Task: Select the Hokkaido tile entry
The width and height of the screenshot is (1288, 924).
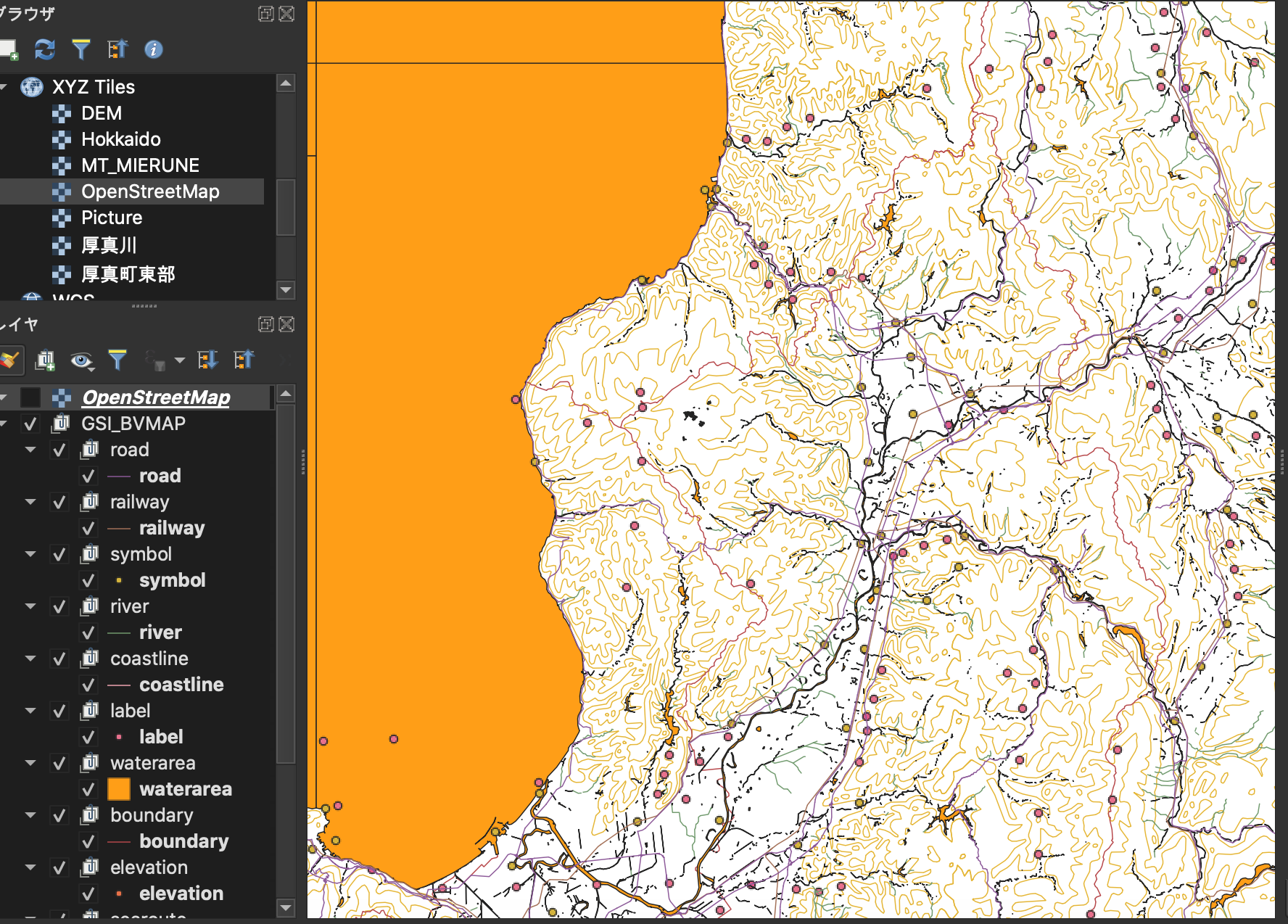Action: point(120,139)
